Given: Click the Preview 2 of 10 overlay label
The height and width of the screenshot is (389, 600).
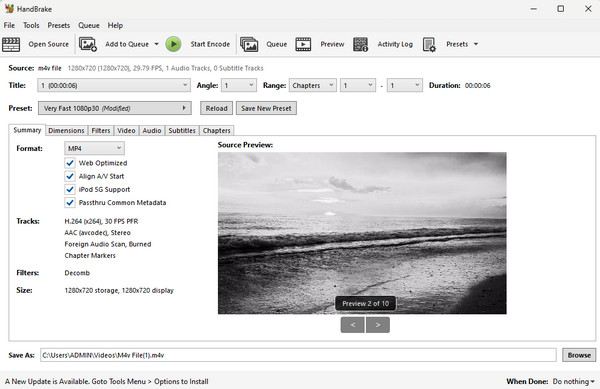Looking at the screenshot, I should coord(365,304).
